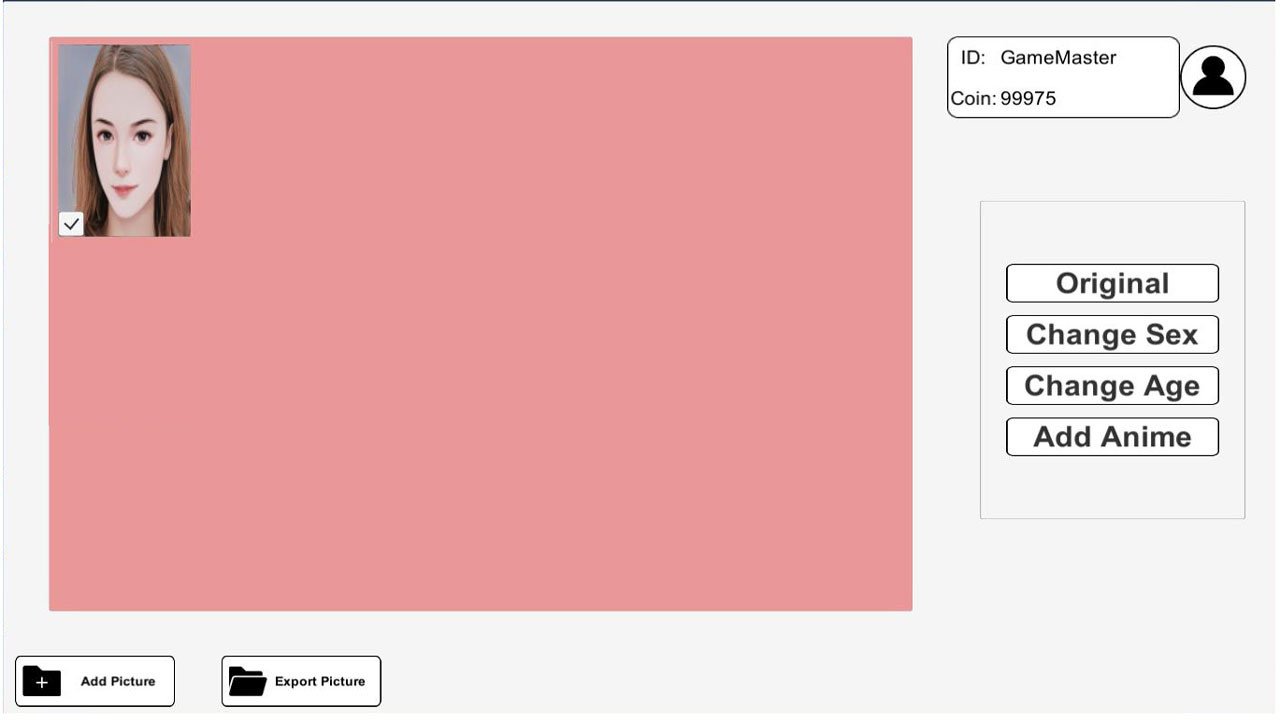Screen dimensions: 1280x720
Task: Click the "Coin:" label in the user box
Action: click(973, 98)
